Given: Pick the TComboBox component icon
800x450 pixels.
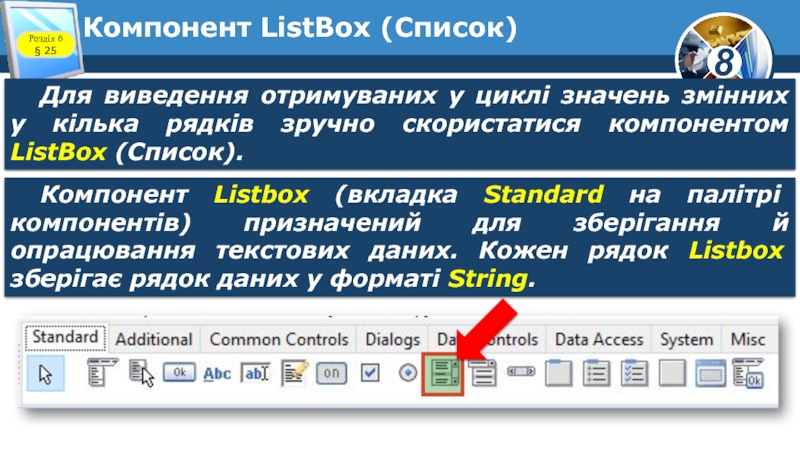Looking at the screenshot, I should pyautogui.click(x=482, y=372).
